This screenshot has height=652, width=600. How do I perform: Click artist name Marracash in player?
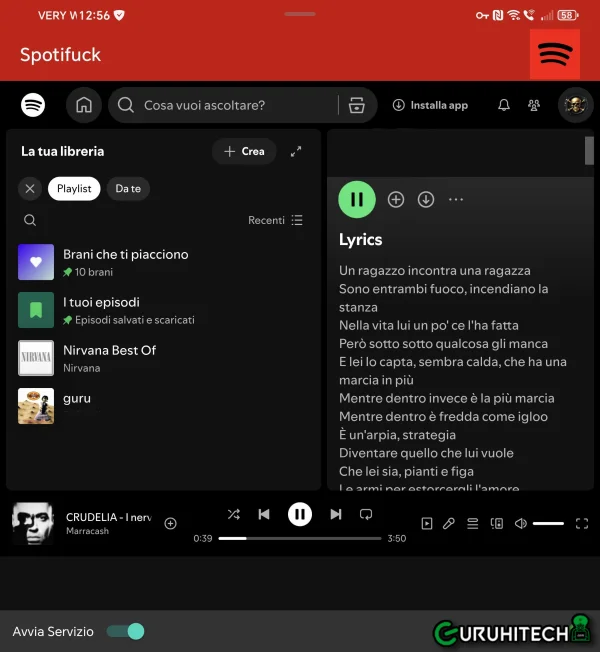point(87,531)
